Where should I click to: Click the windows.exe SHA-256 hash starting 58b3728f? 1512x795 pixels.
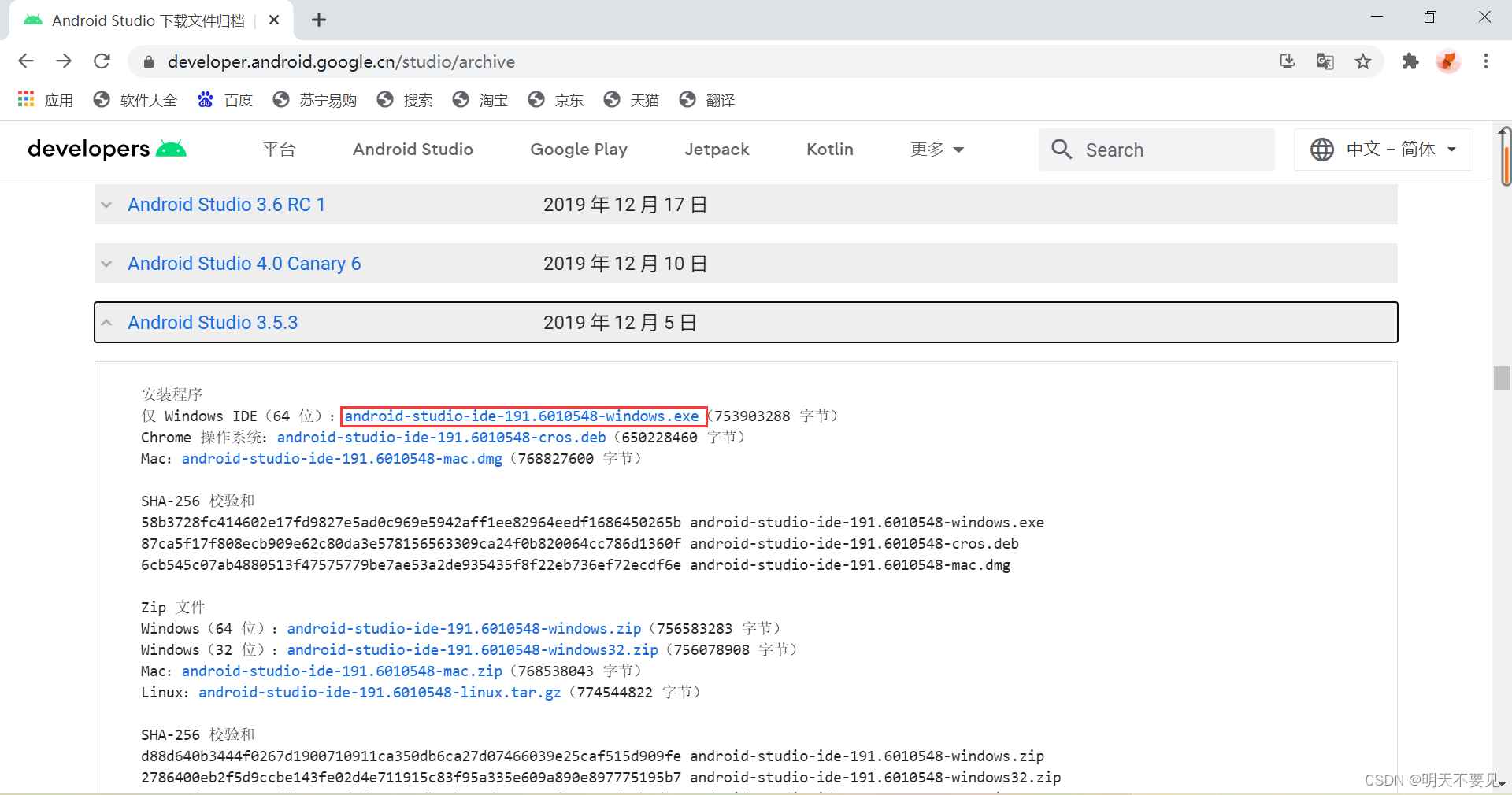point(411,523)
